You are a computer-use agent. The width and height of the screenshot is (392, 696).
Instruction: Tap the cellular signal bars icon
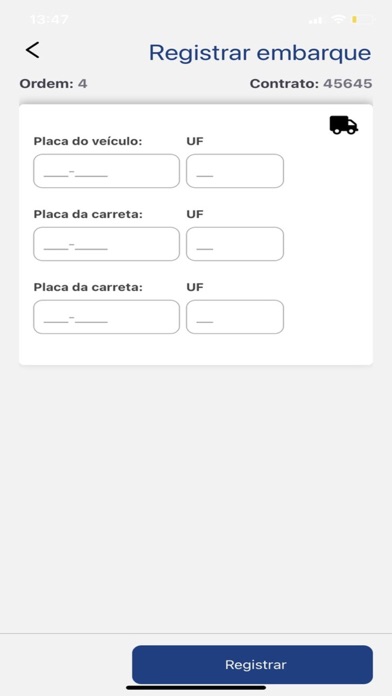316,20
